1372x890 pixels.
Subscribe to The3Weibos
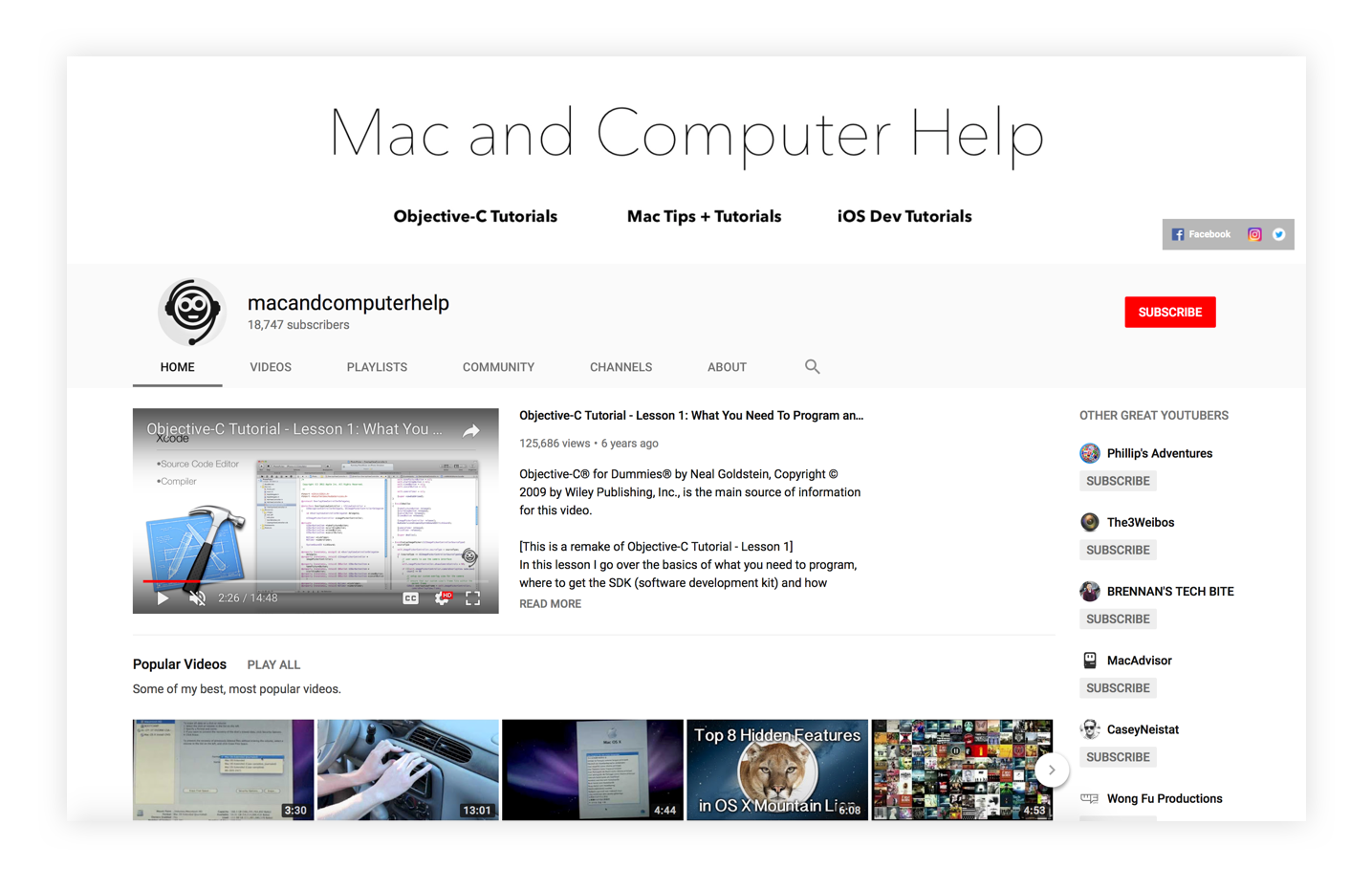pos(1118,550)
